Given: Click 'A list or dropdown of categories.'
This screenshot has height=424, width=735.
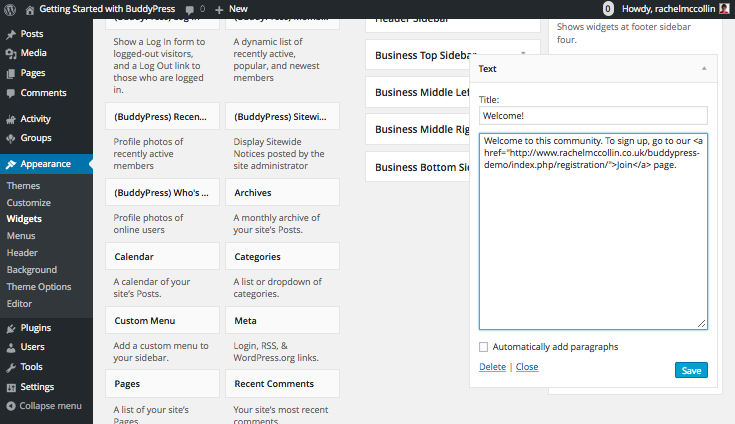Looking at the screenshot, I should point(278,288).
